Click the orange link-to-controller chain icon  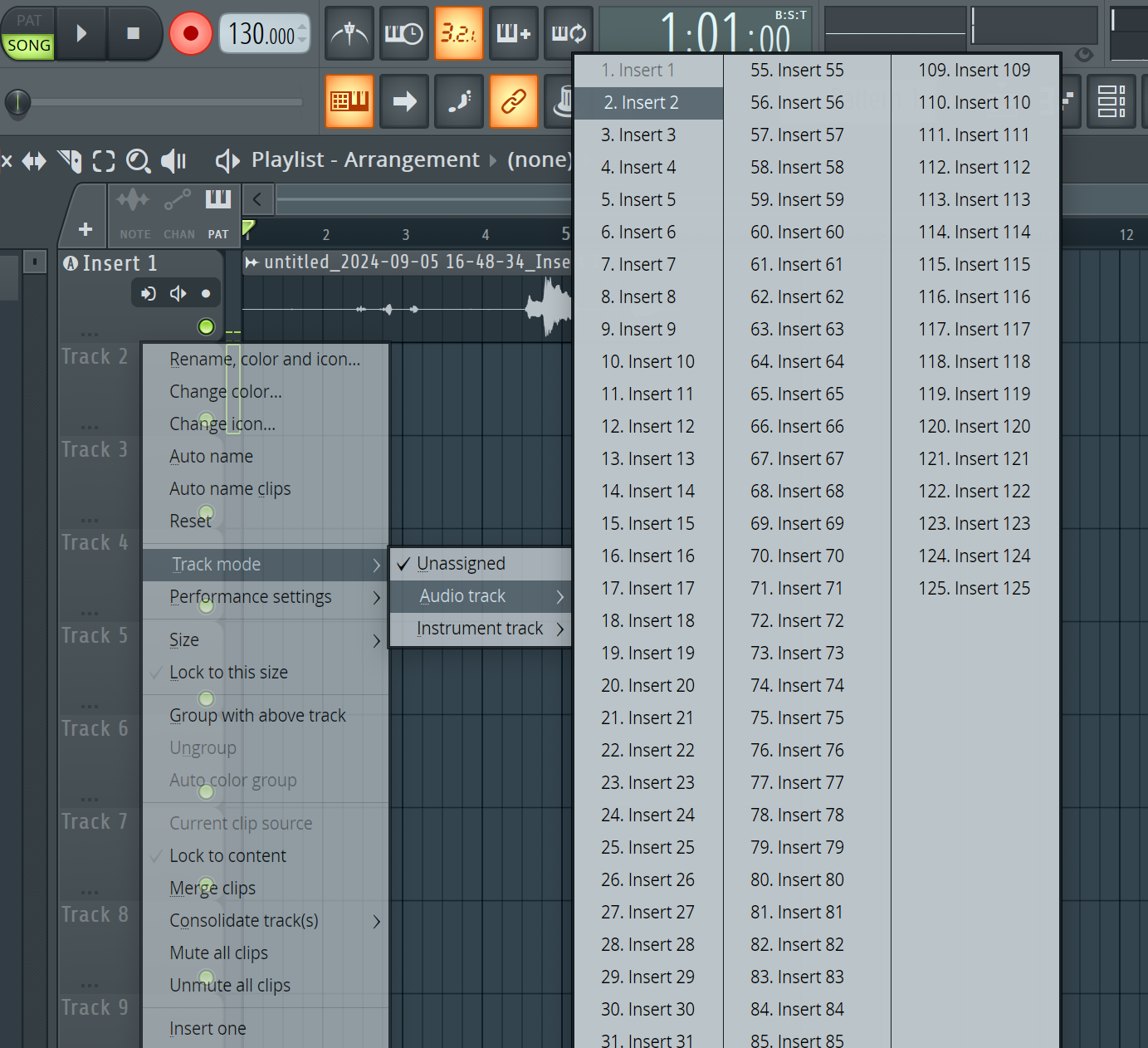click(x=514, y=101)
